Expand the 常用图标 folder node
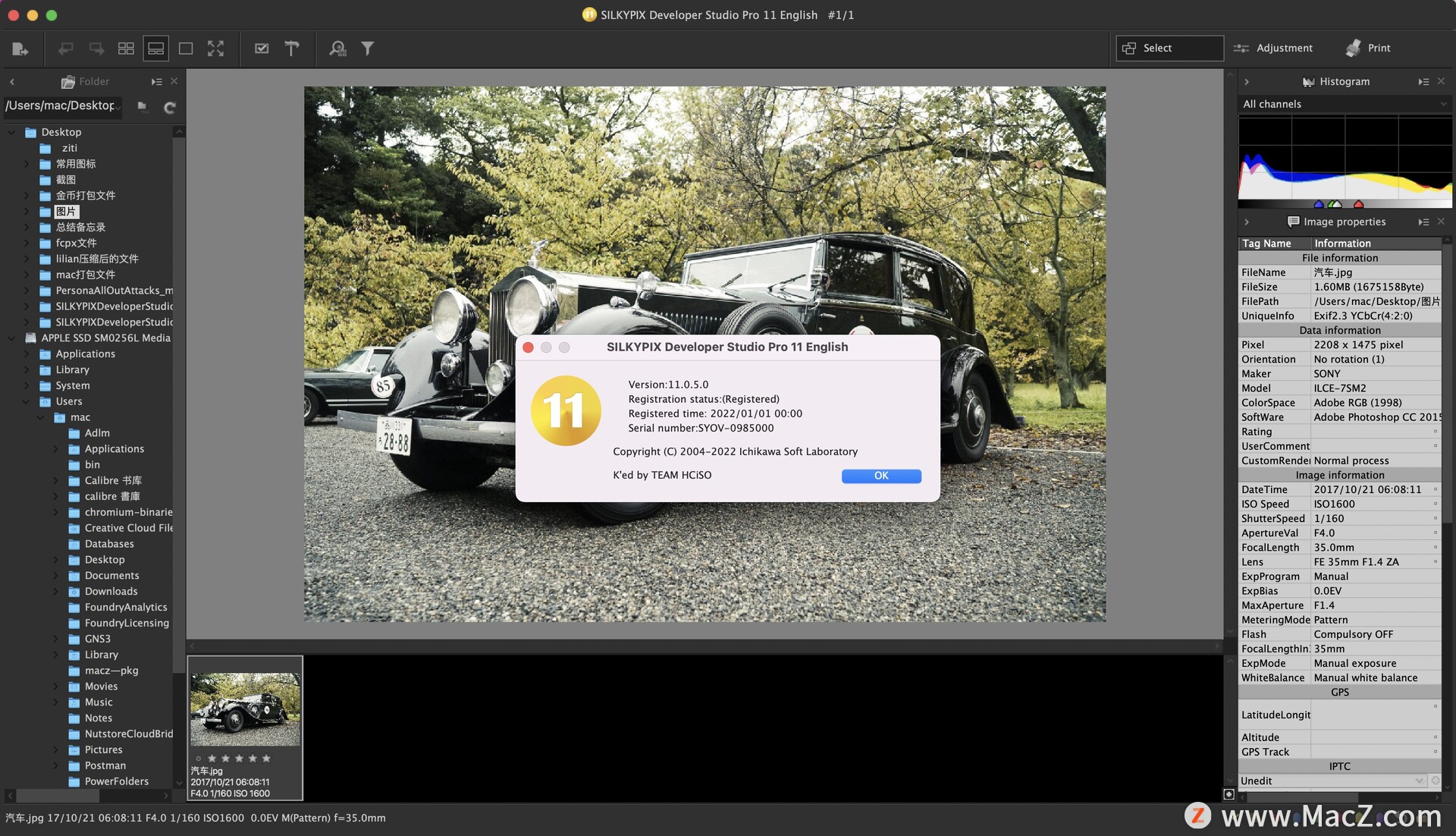The height and width of the screenshot is (836, 1456). [x=26, y=164]
